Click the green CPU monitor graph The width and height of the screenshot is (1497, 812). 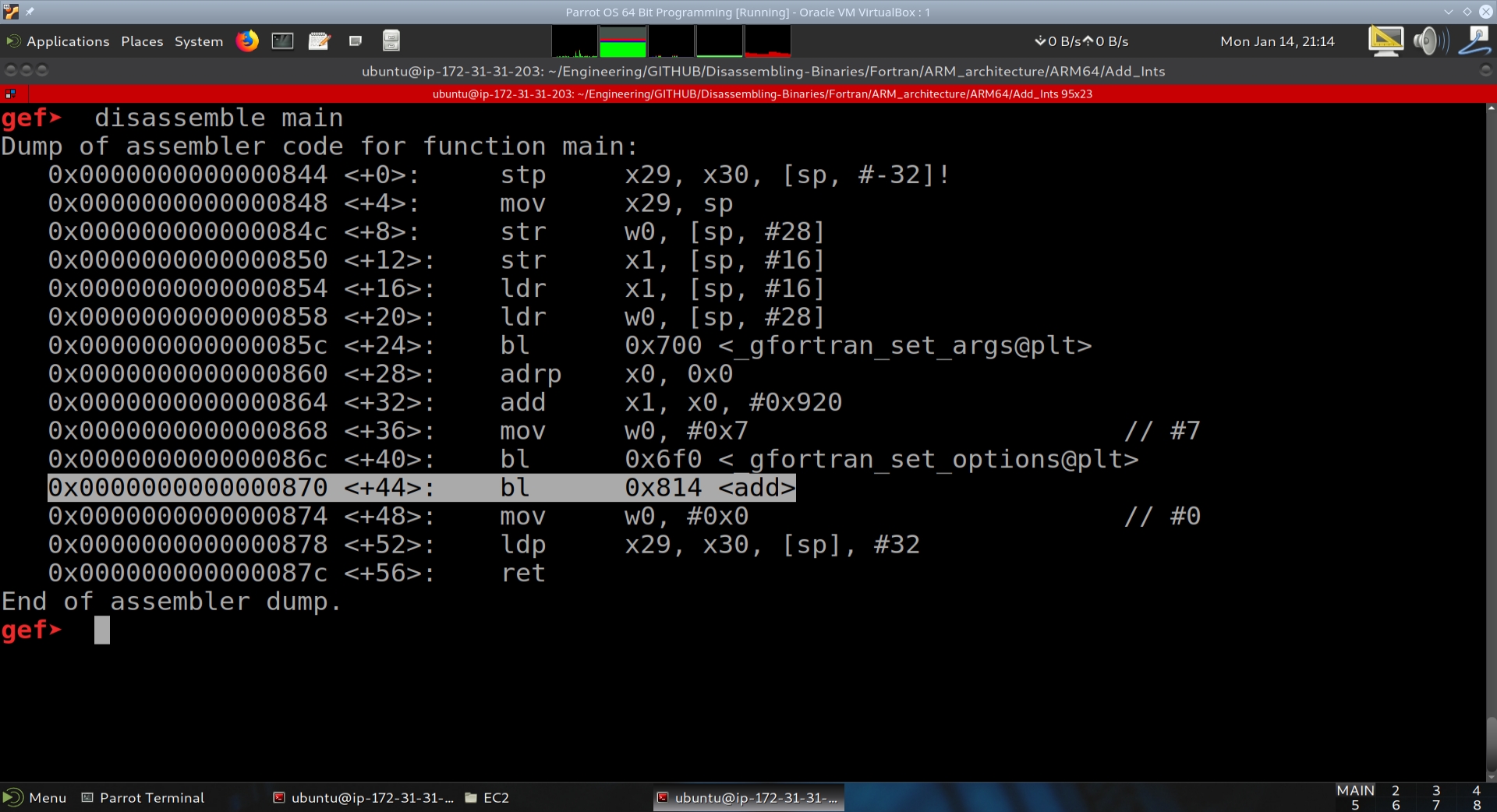pos(622,41)
